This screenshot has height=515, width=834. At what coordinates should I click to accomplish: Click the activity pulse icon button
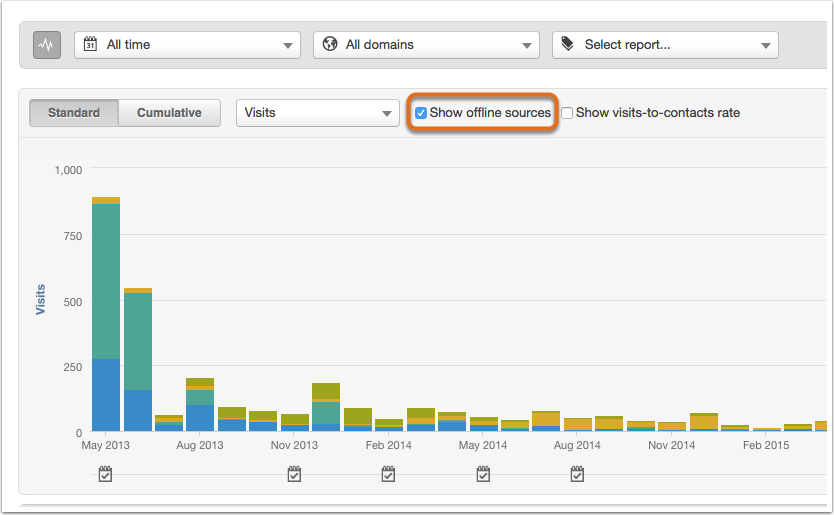click(x=47, y=45)
